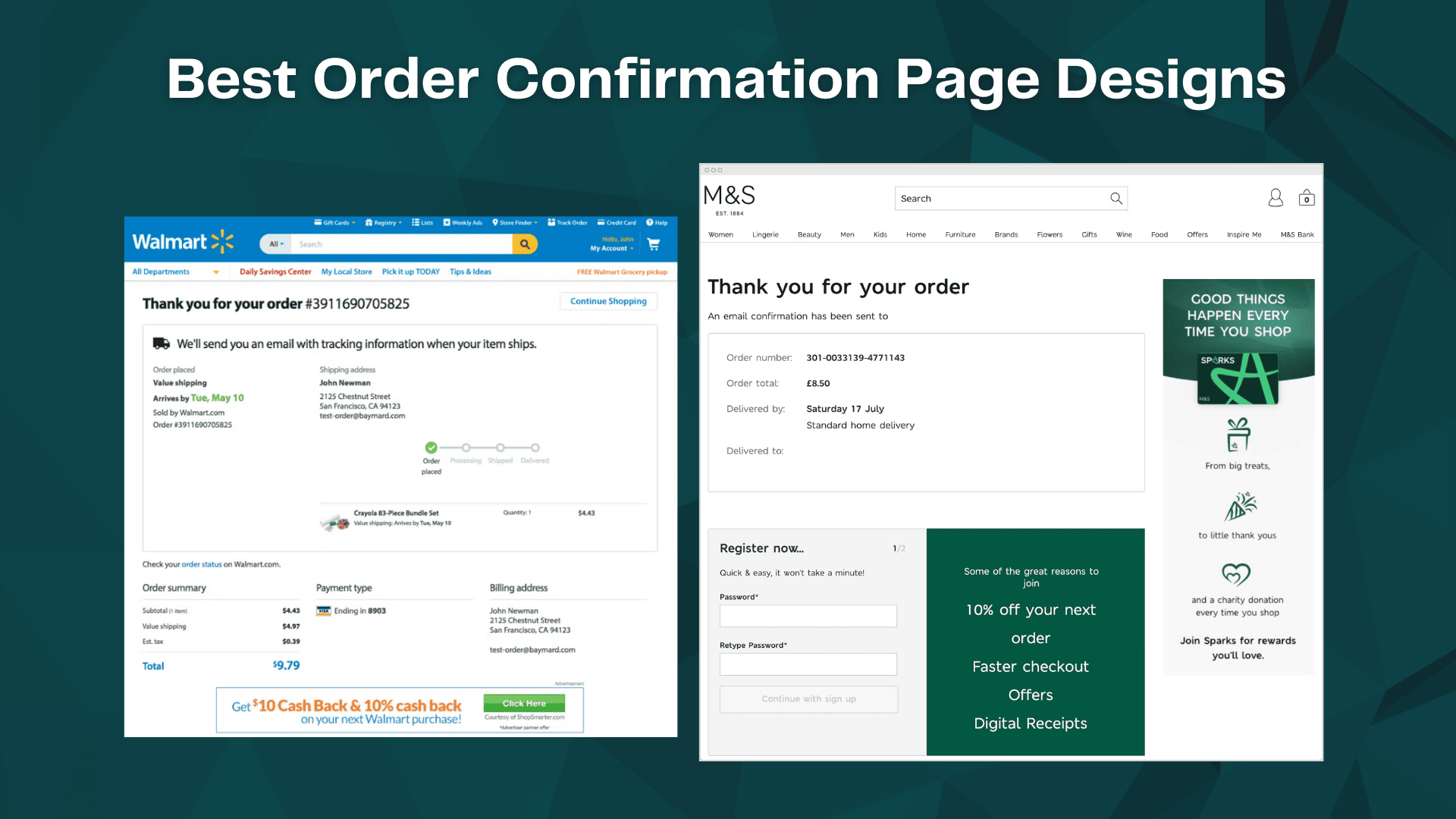Image resolution: width=1456 pixels, height=819 pixels.
Task: Click the M&S search magnifier icon
Action: click(1116, 199)
